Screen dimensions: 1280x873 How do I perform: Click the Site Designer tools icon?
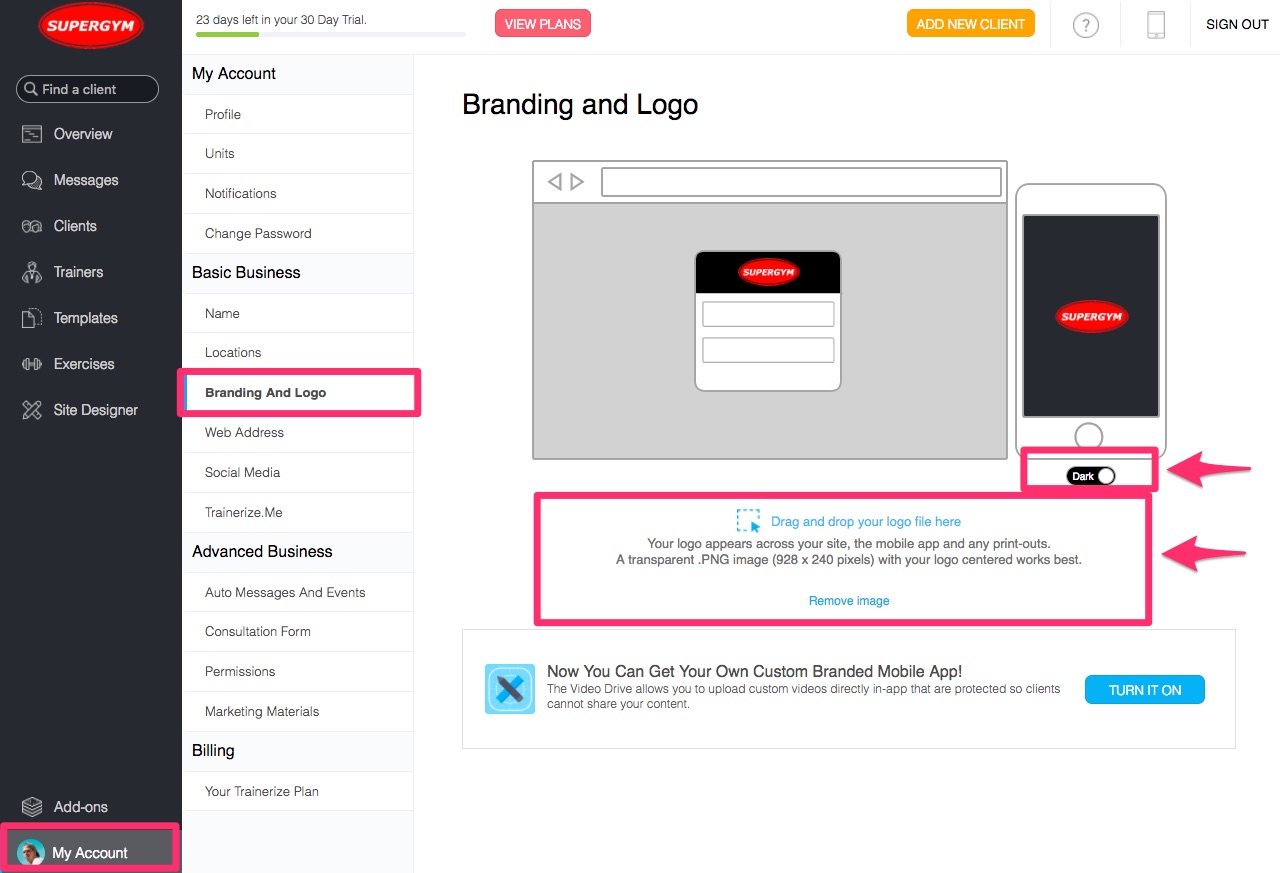point(32,410)
